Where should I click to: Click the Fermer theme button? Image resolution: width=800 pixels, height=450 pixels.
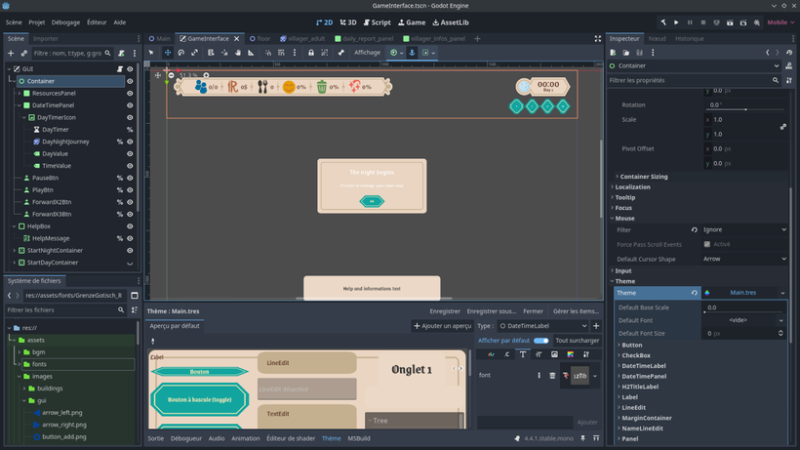pyautogui.click(x=533, y=311)
